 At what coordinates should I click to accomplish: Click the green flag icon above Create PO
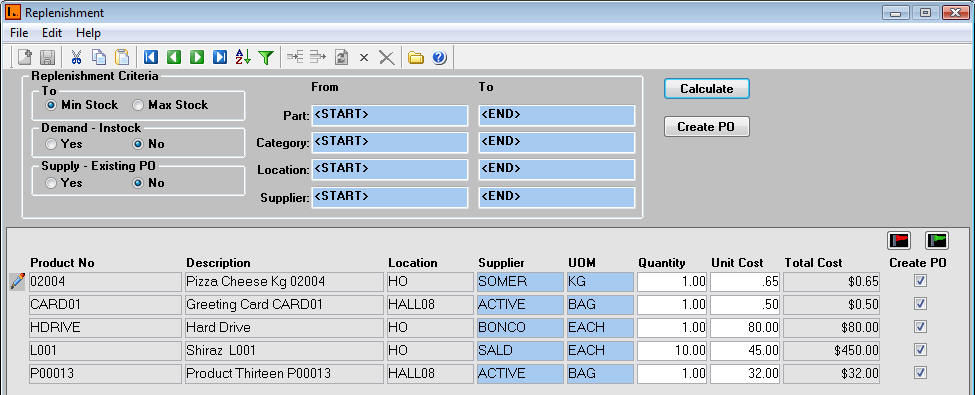click(936, 240)
